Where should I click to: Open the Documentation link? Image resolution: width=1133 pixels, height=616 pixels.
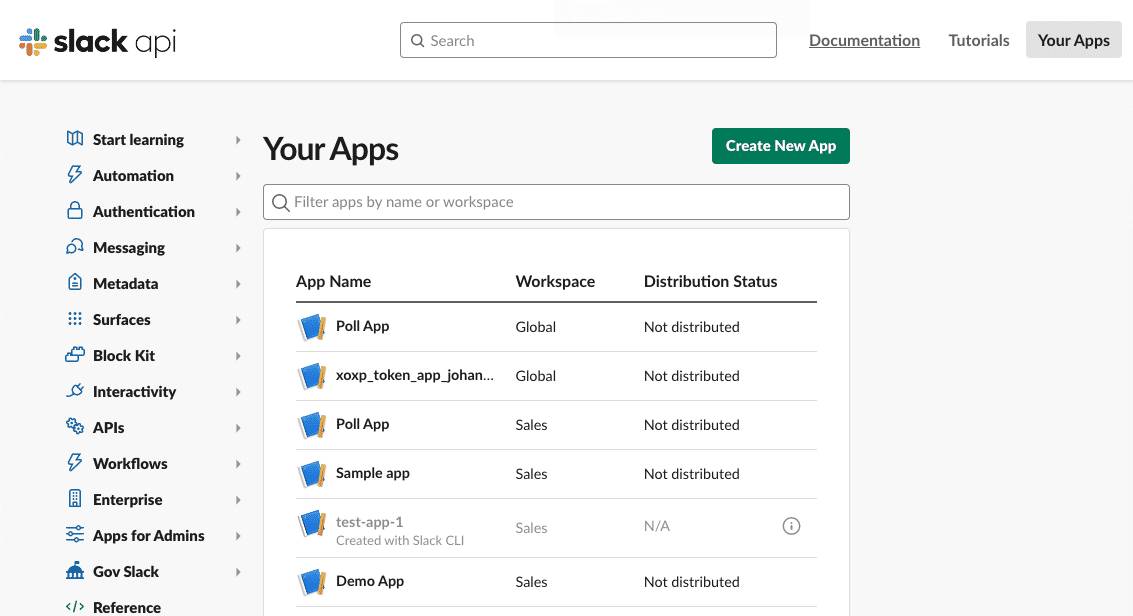864,40
